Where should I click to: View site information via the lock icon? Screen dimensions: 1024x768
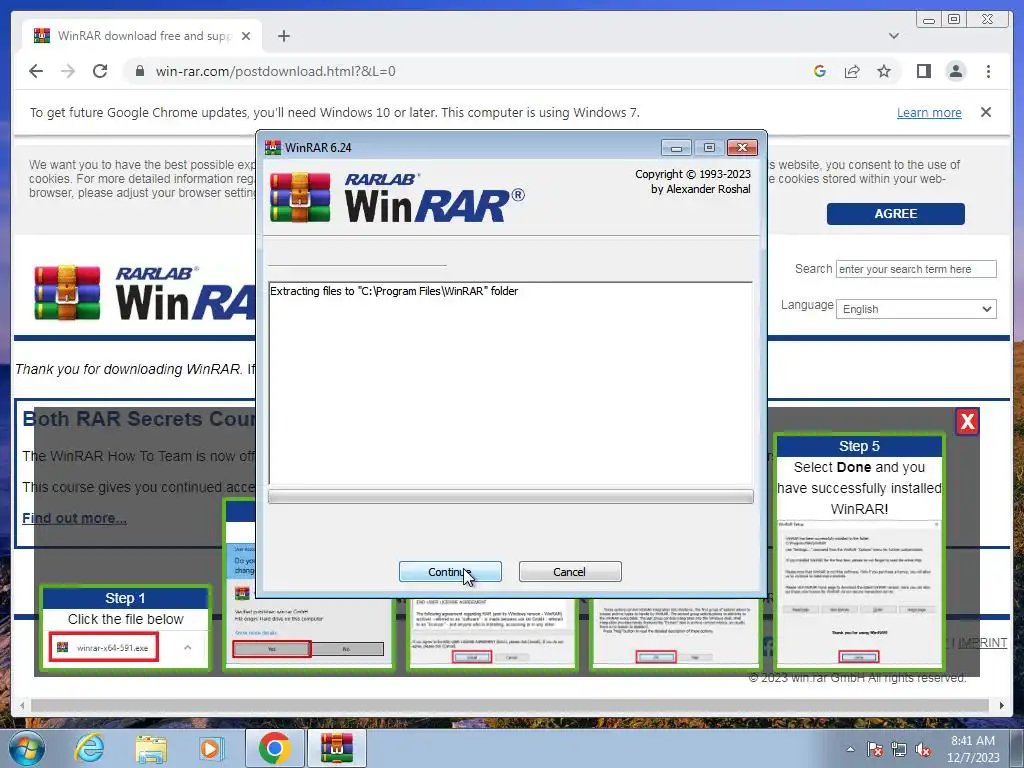[139, 71]
